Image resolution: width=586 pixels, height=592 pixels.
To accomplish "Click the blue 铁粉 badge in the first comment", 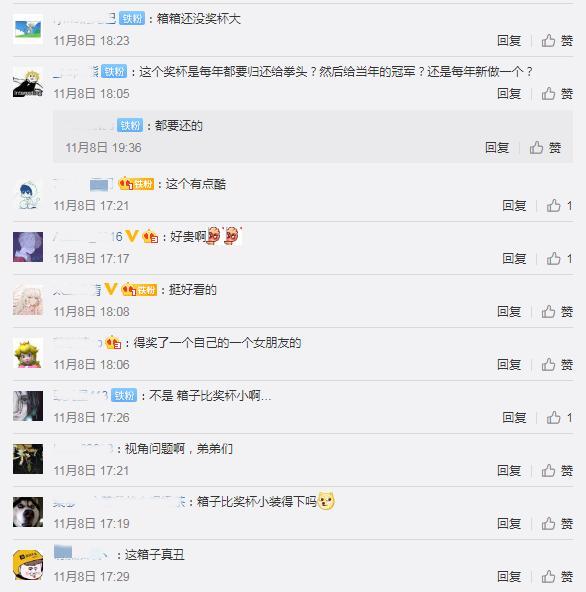I will 132,18.
